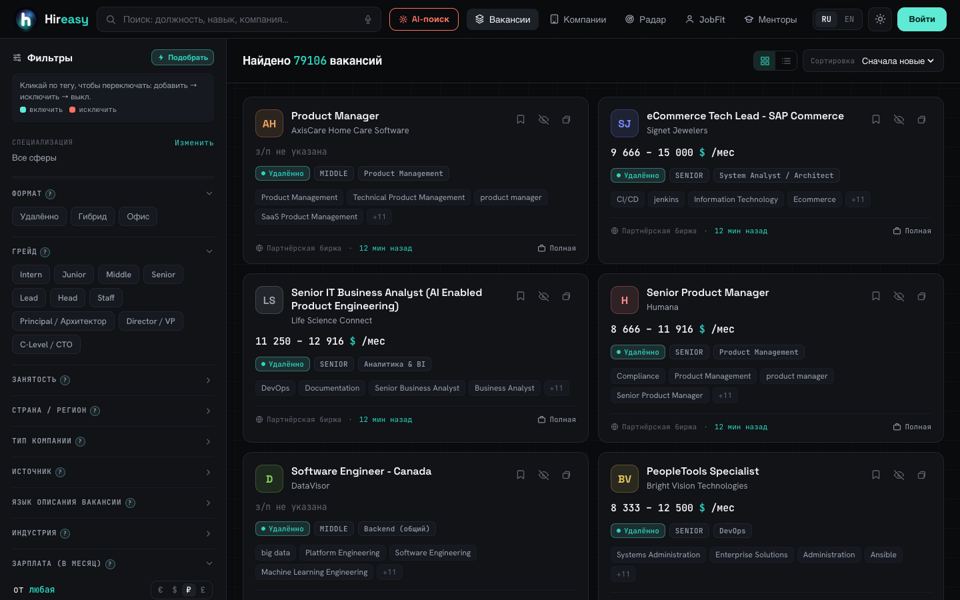Bookmark the Senior Product Manager Humana vacancy
Viewport: 960px width, 600px height.
tap(876, 296)
